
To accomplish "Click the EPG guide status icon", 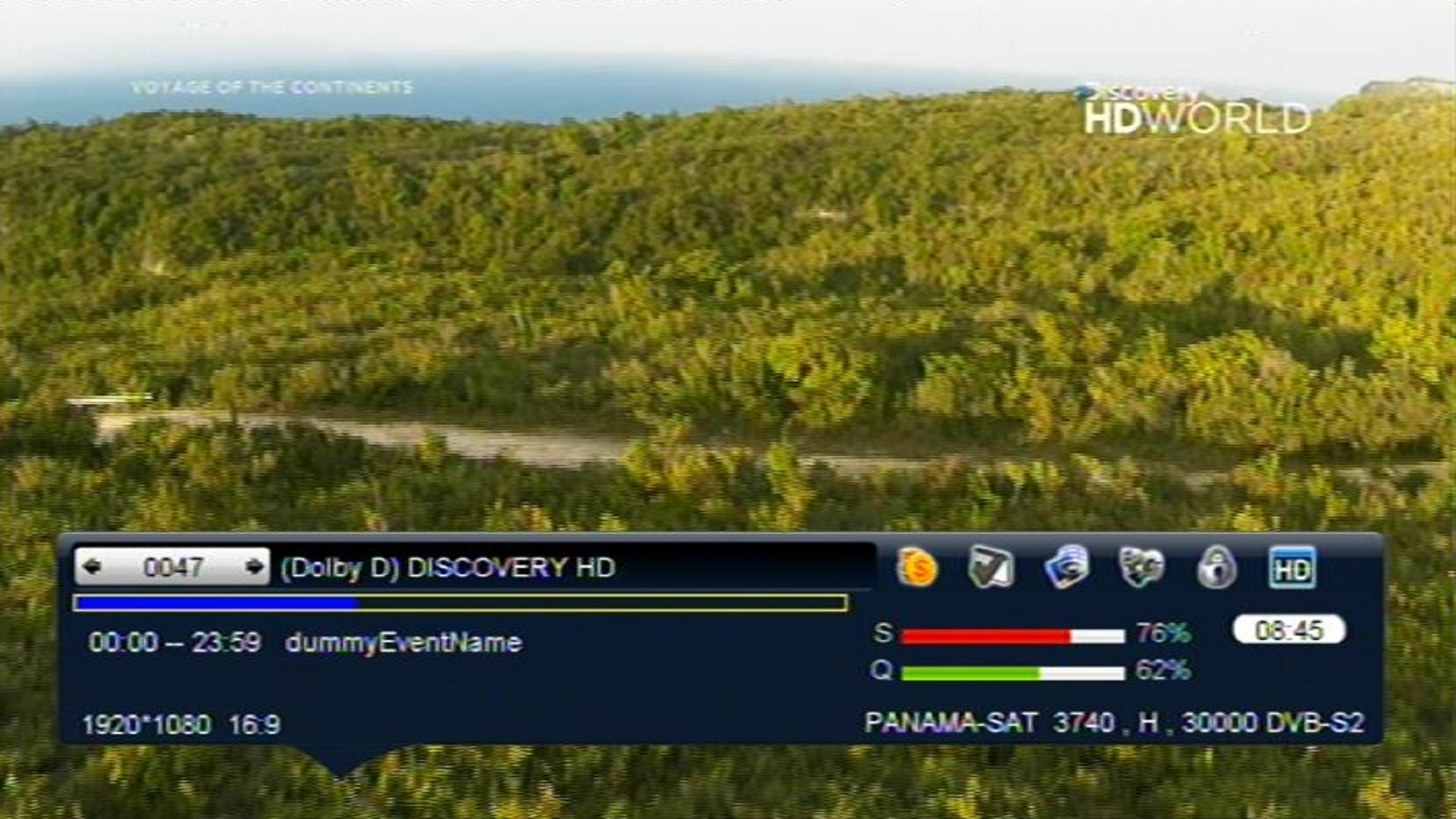I will pos(1141,567).
